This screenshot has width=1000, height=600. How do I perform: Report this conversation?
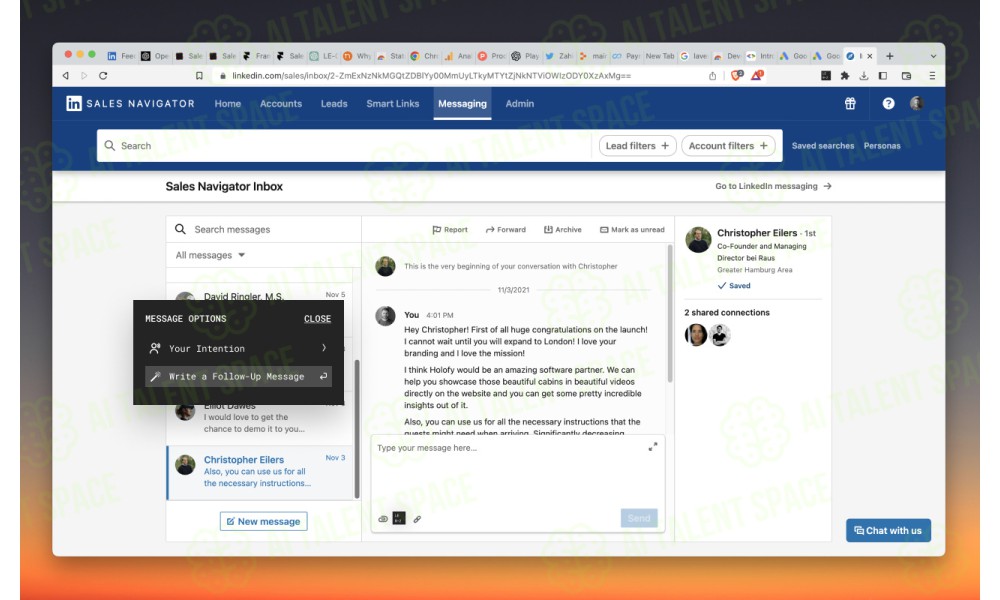450,230
